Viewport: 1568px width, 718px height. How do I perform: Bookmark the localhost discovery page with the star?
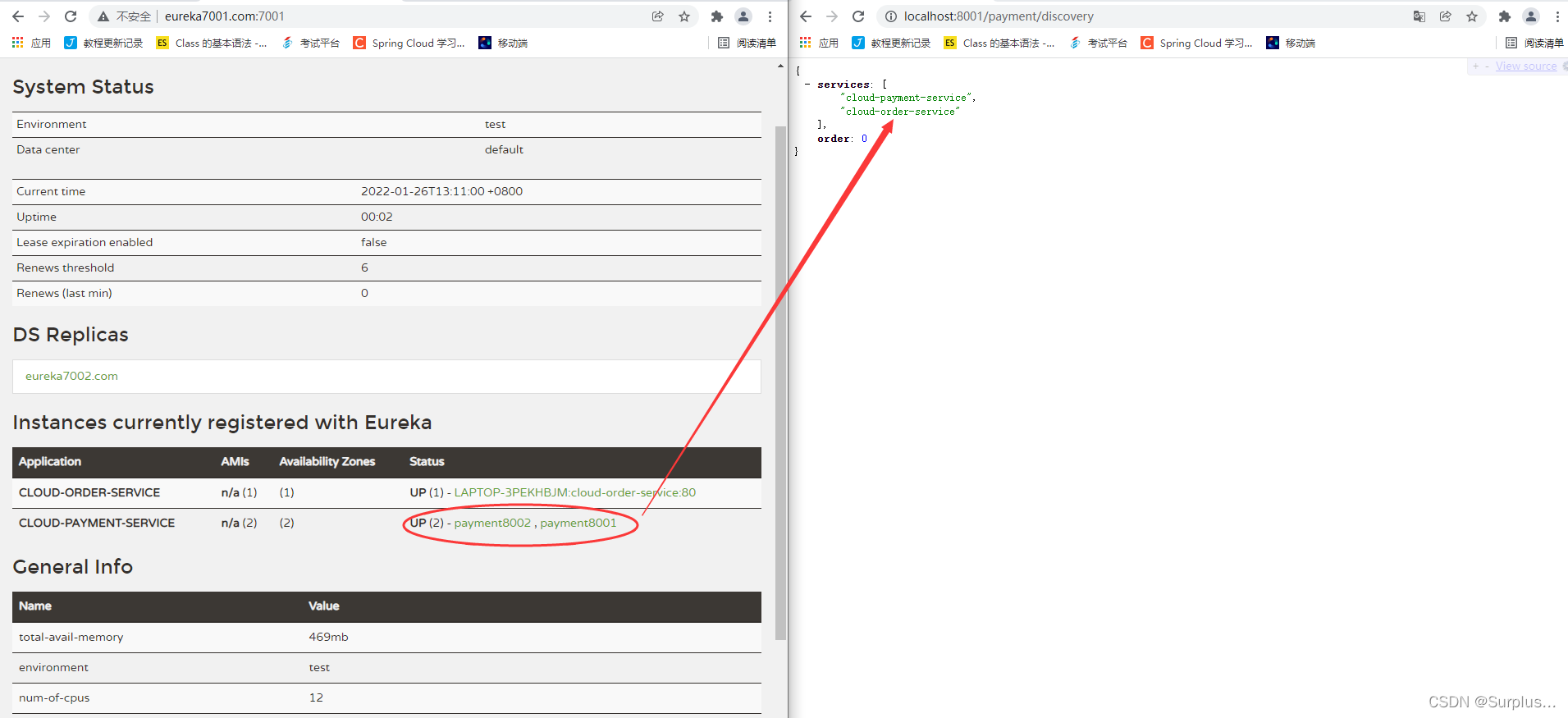pos(1472,16)
